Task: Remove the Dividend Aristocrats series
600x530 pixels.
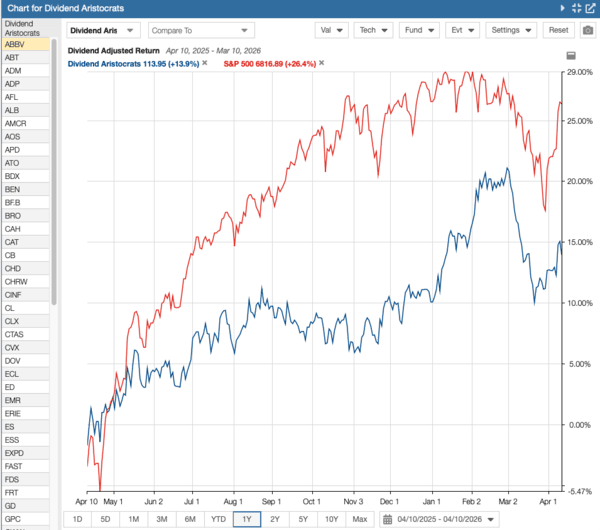Action: (x=205, y=63)
